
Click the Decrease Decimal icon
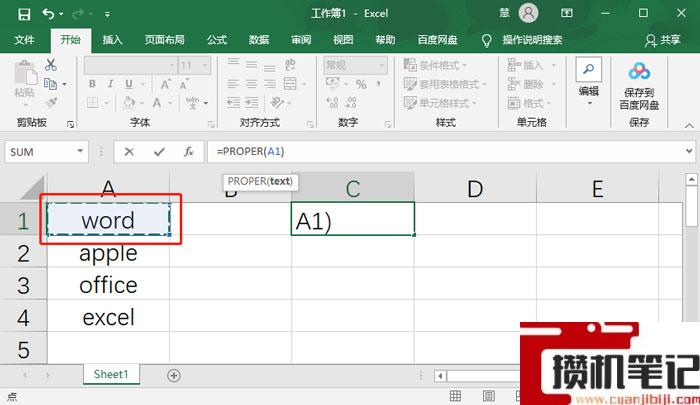pos(351,103)
